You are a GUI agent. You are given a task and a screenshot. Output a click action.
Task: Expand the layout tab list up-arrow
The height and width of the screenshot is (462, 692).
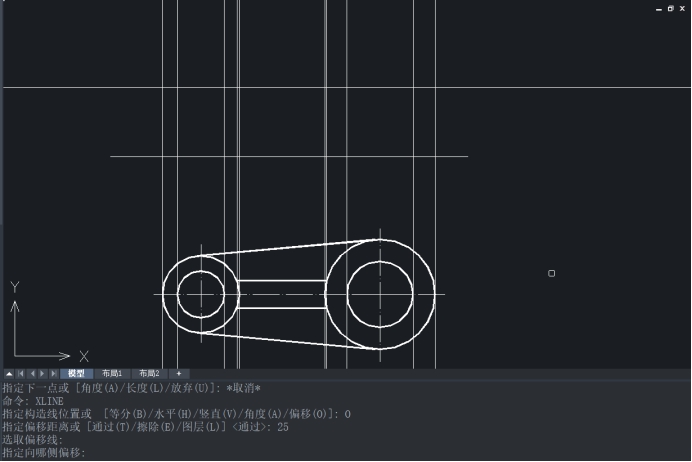9,373
